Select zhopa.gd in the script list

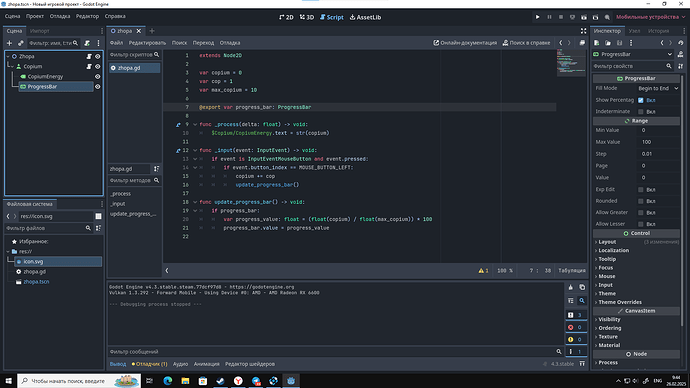click(135, 68)
